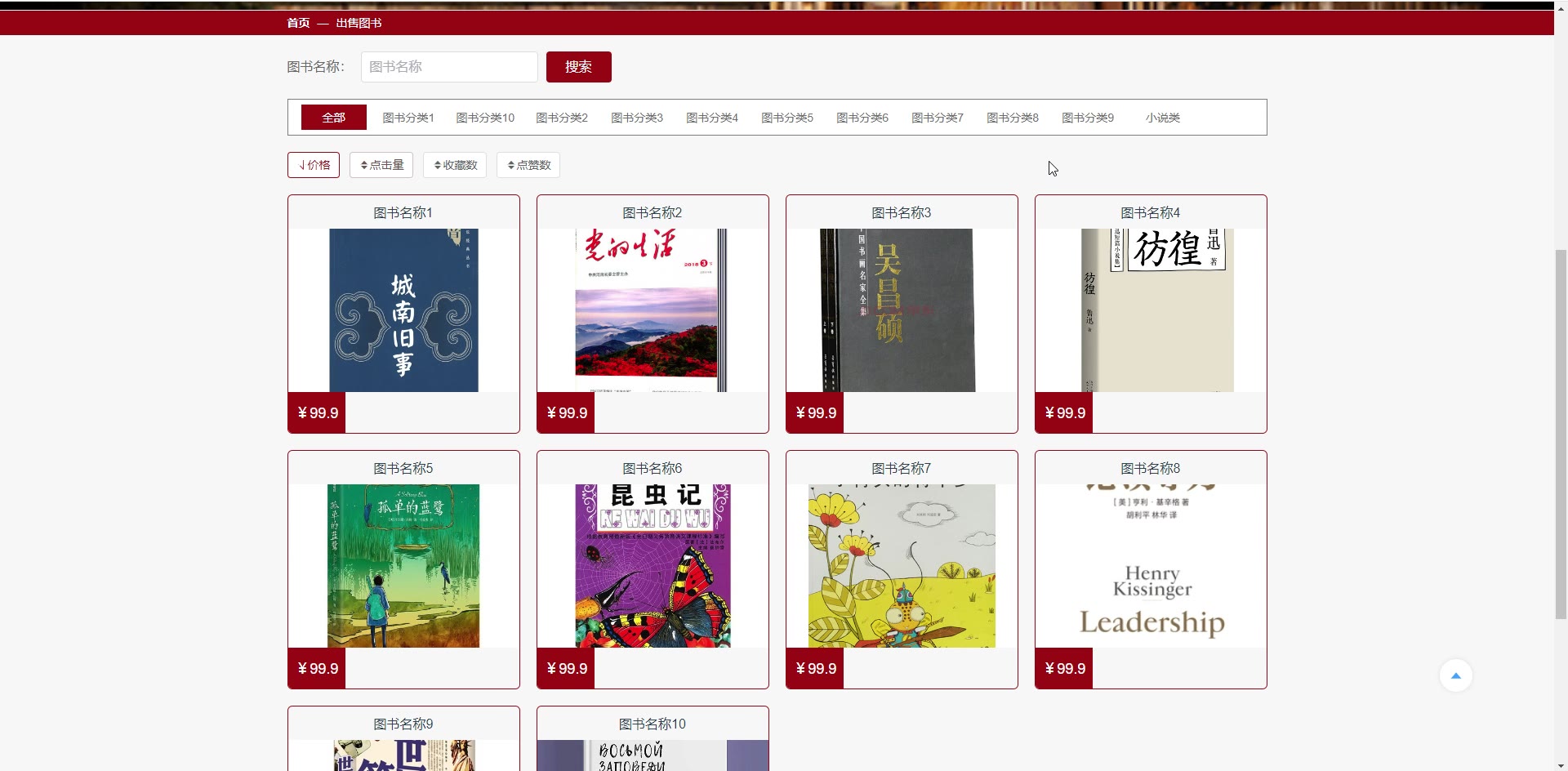Click the title 图书名称2
The image size is (1568, 771).
point(653,213)
